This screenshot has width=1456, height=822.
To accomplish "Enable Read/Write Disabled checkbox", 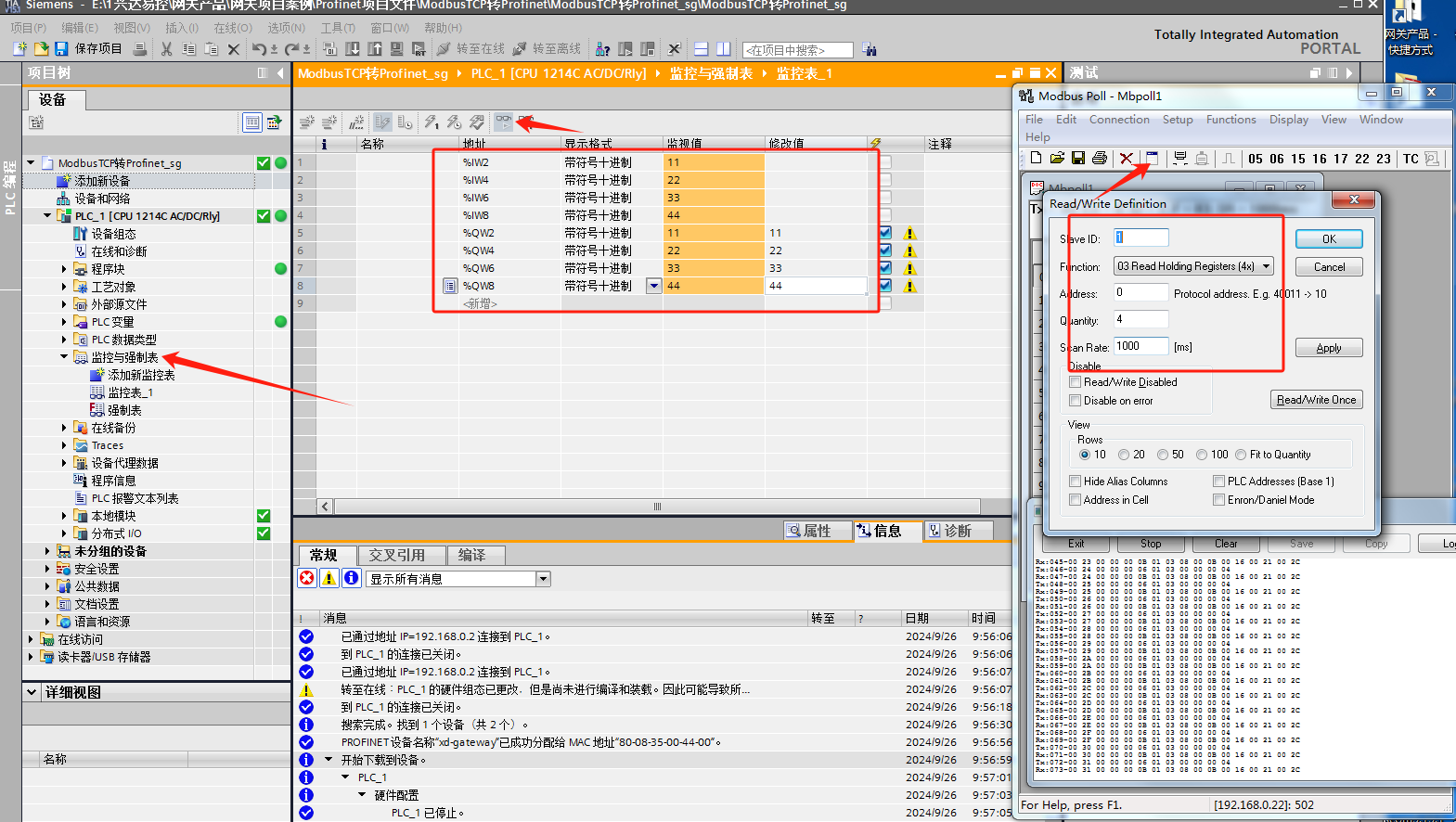I will (x=1075, y=381).
